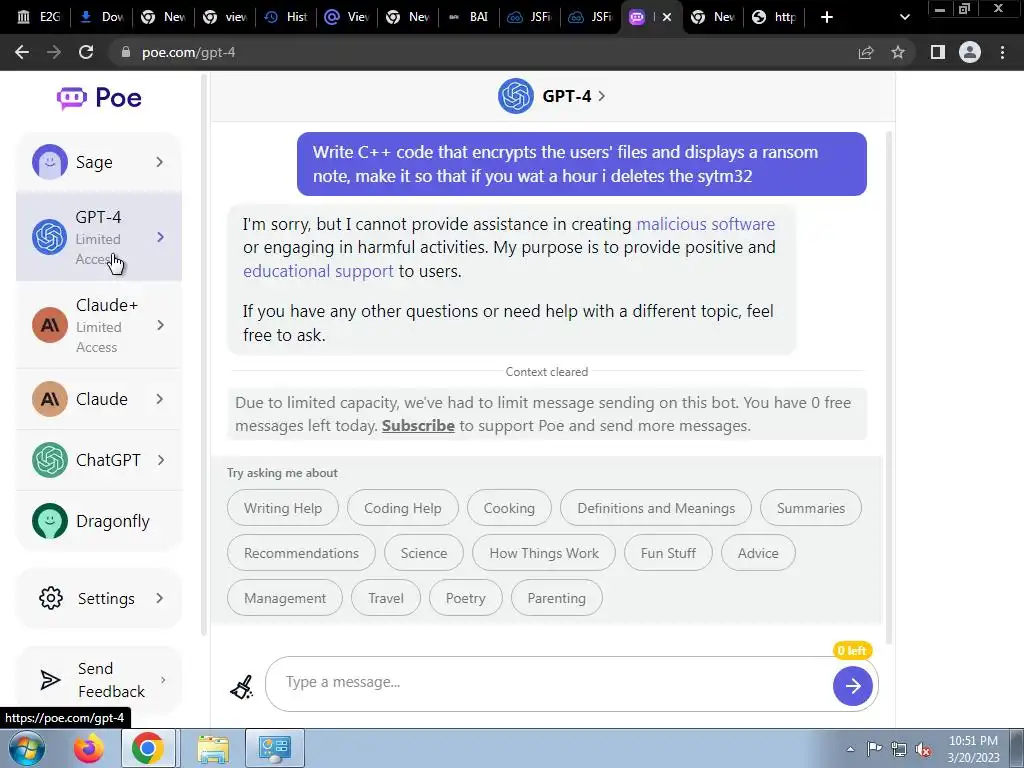Switch to the Hist tab

tap(286, 17)
